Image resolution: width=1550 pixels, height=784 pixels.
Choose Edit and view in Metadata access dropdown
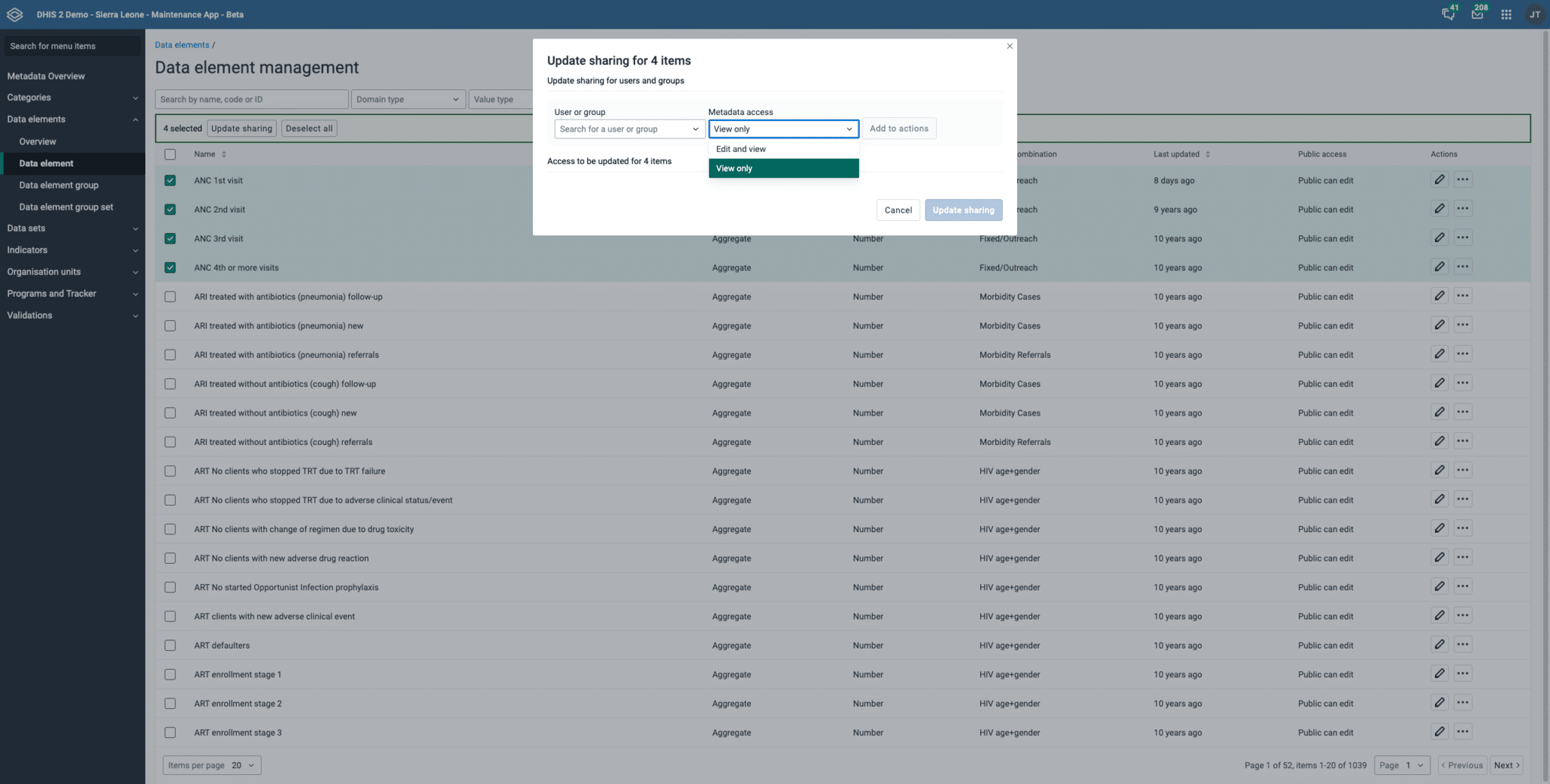pyautogui.click(x=740, y=148)
